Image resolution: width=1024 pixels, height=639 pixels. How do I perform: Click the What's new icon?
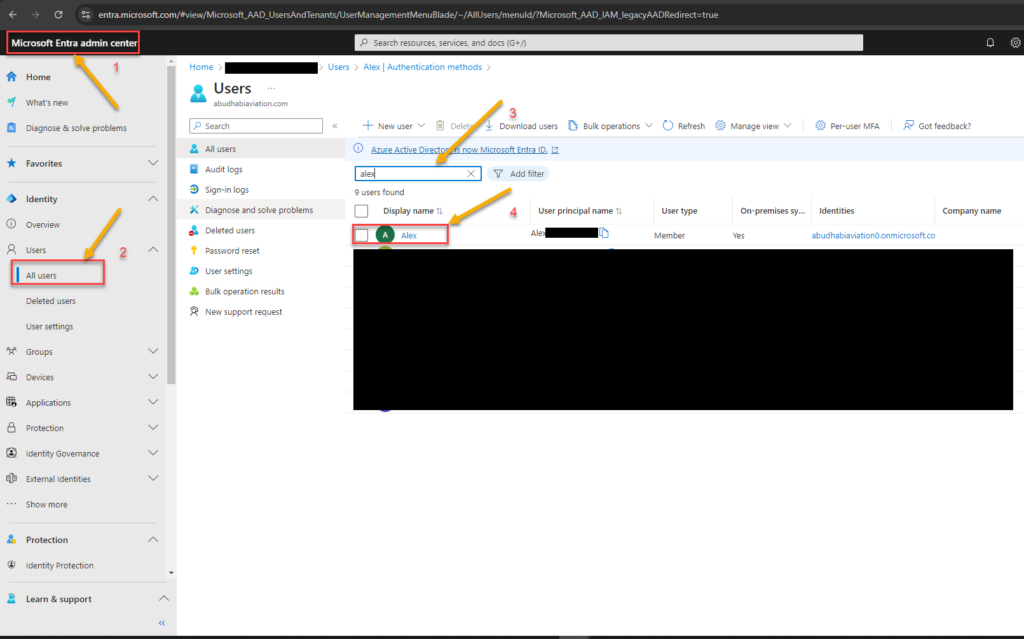(x=11, y=102)
